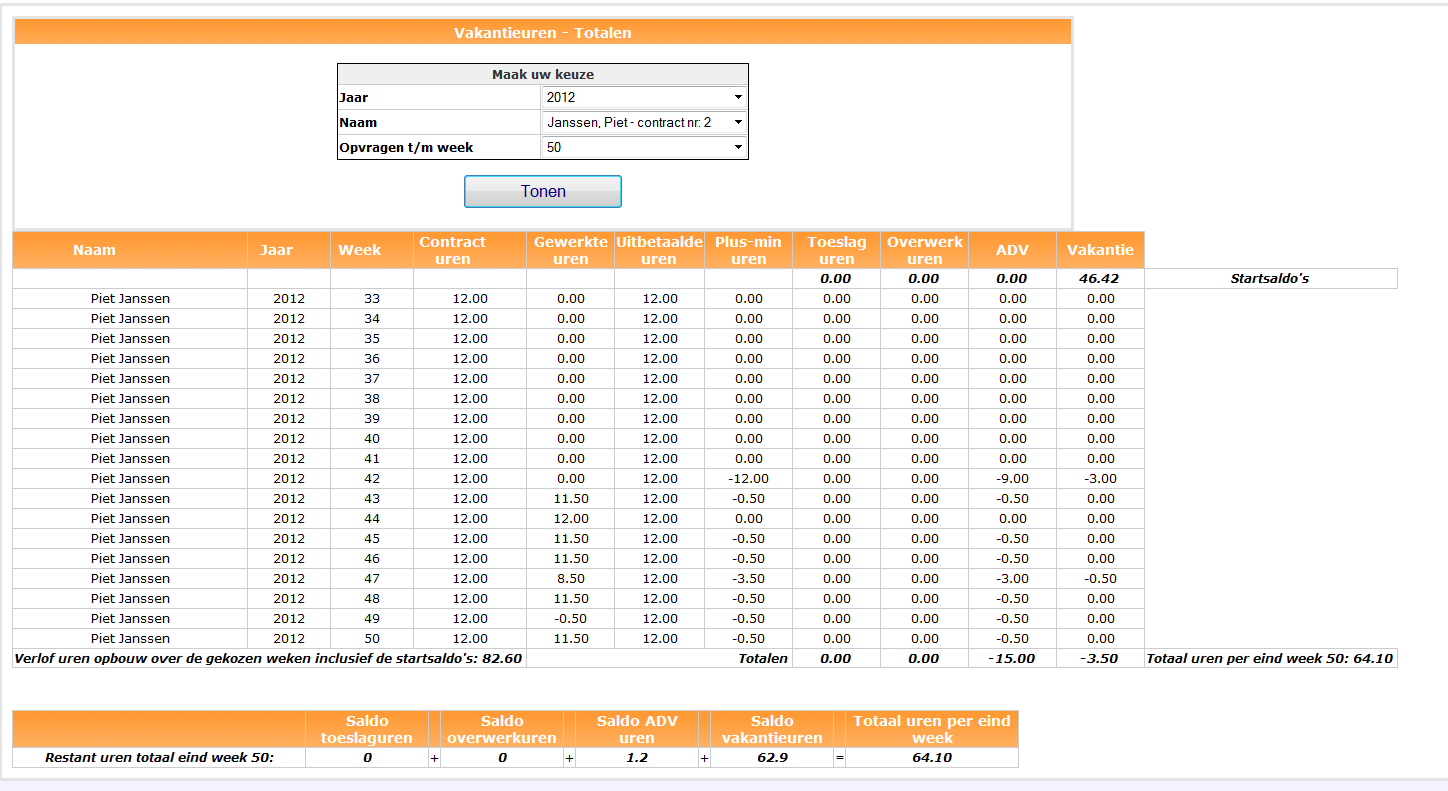Click start balance value 46.42
1448x791 pixels.
1100,279
